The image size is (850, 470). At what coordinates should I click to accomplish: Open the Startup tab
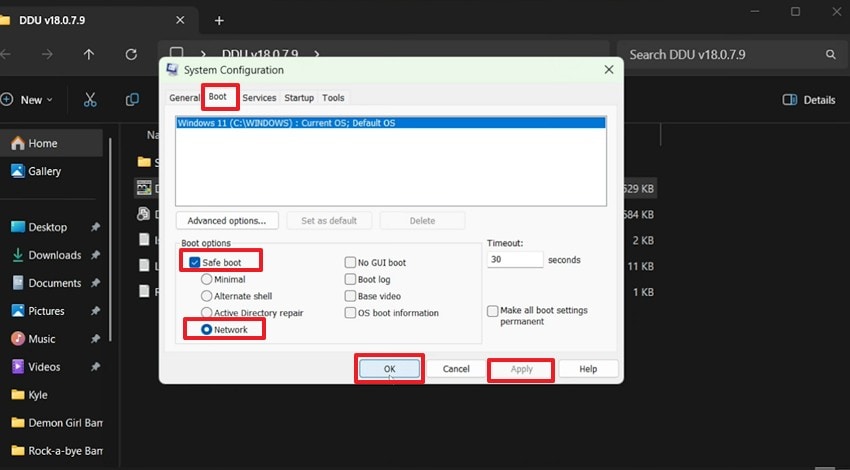click(x=299, y=98)
